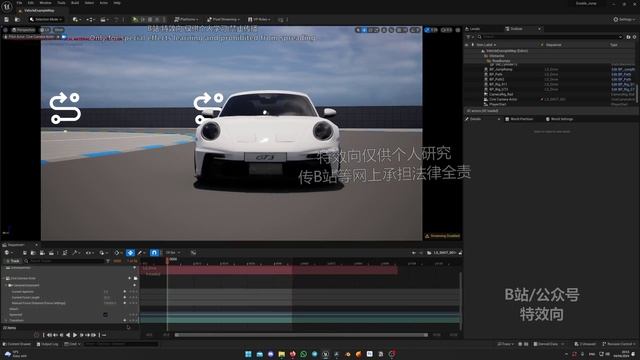Click the viewport layout maximize icon
This screenshot has height=360, width=640.
click(458, 30)
